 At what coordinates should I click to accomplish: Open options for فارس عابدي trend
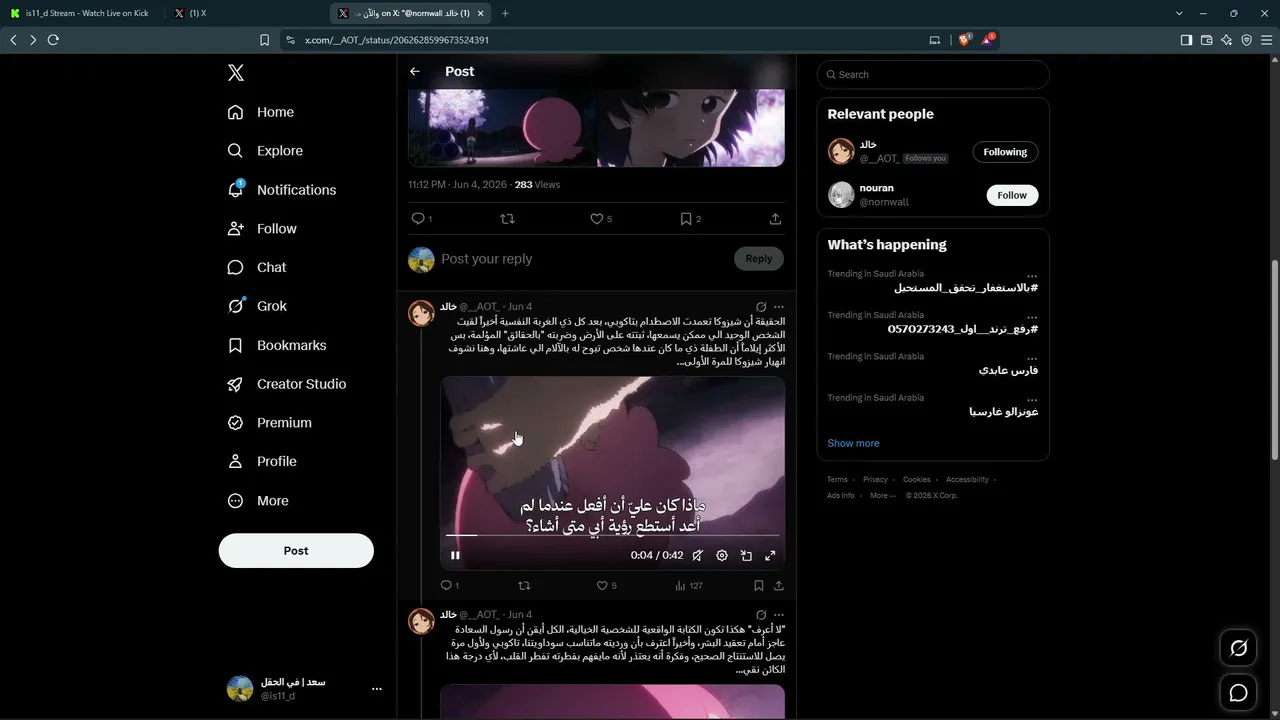tap(1032, 357)
